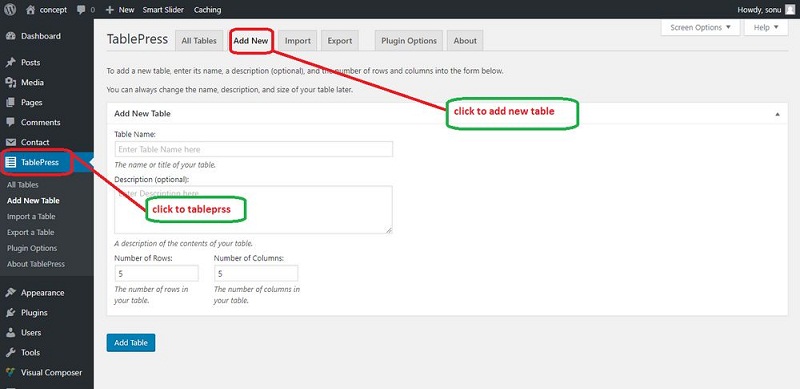The height and width of the screenshot is (389, 800).
Task: Click the Media menu label
Action: (32, 82)
